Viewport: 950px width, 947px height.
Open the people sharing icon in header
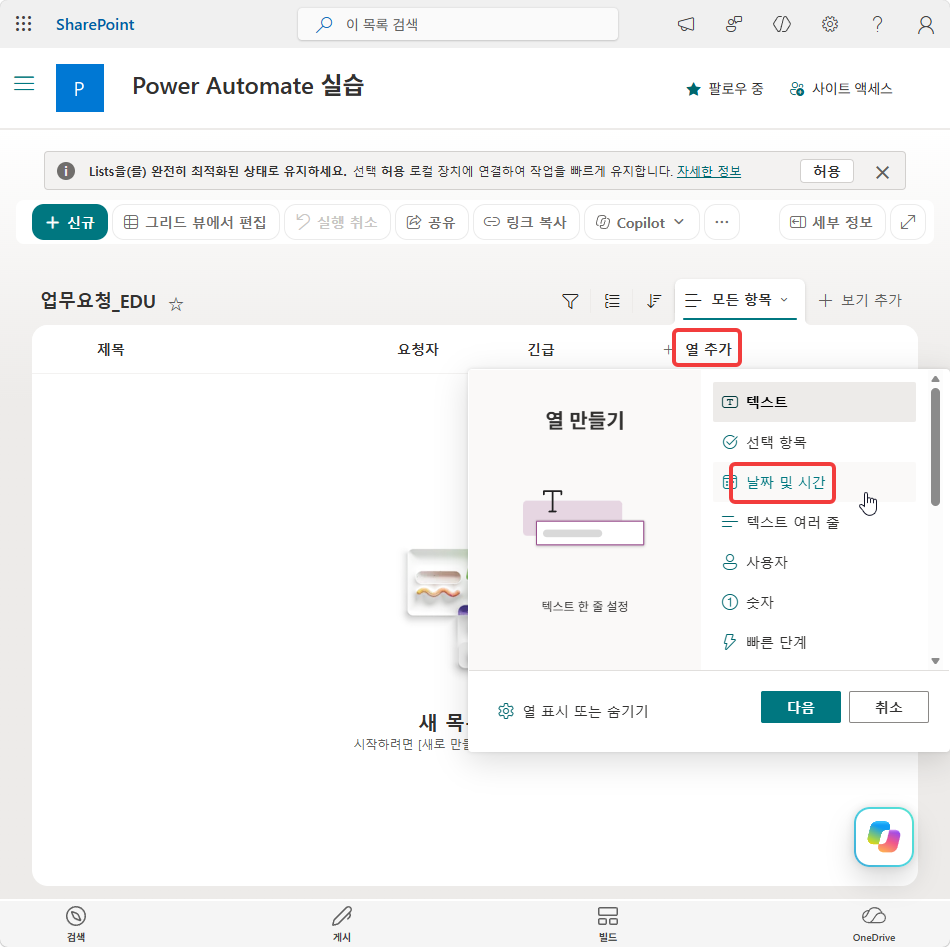coord(734,24)
